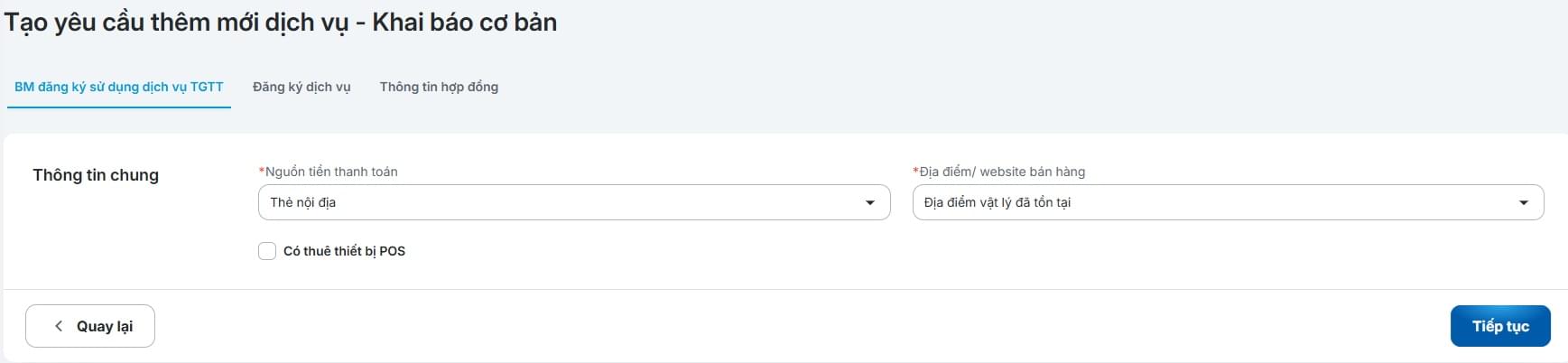
Task: Select the BM đăng ký sử dụng dịch vụ TGTT tab
Action: point(119,87)
